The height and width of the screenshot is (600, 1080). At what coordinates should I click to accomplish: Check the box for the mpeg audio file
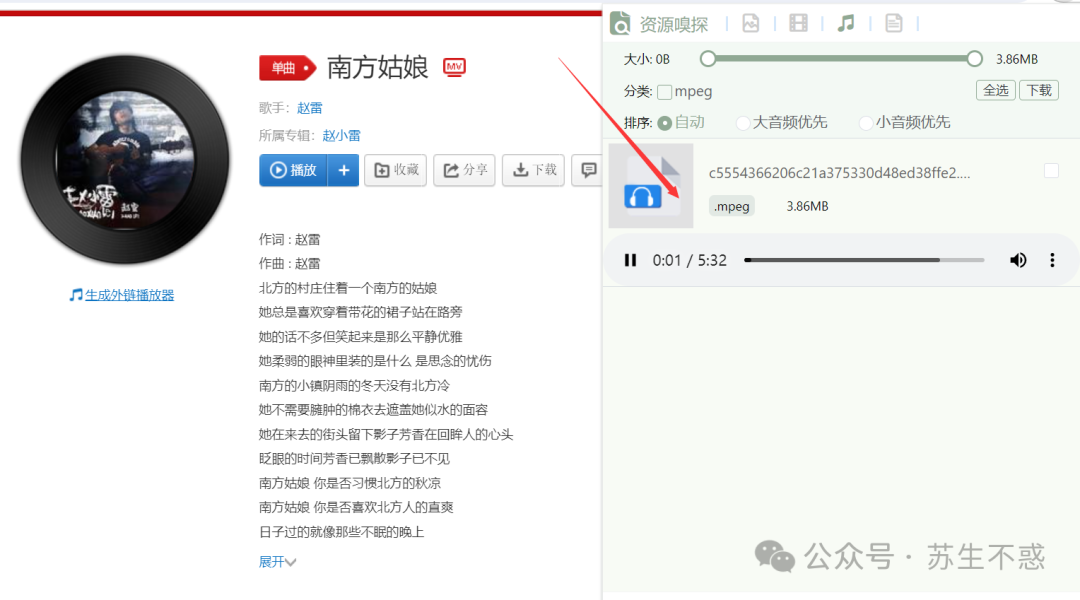pos(1051,171)
